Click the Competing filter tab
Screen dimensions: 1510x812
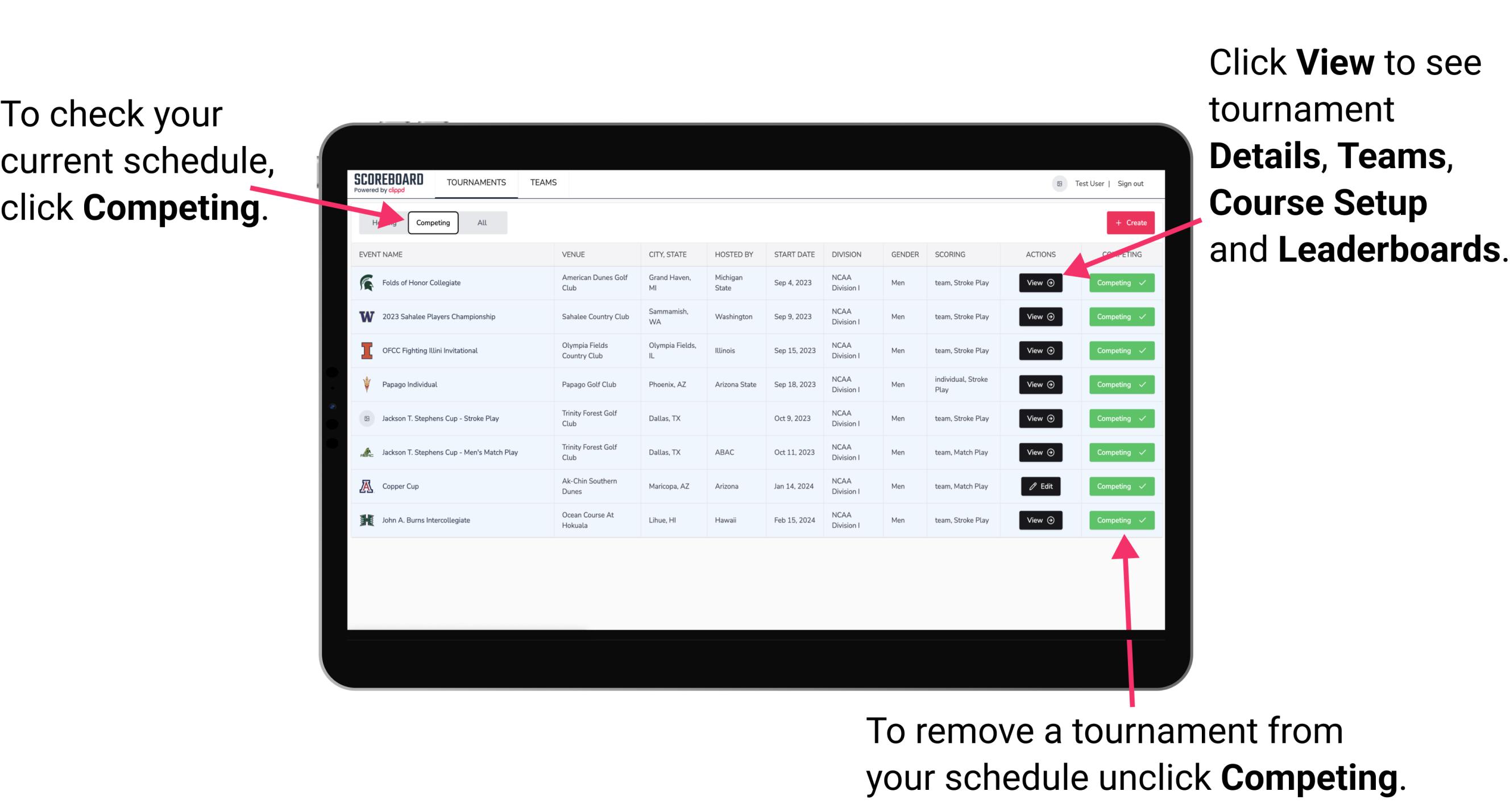pyautogui.click(x=433, y=222)
